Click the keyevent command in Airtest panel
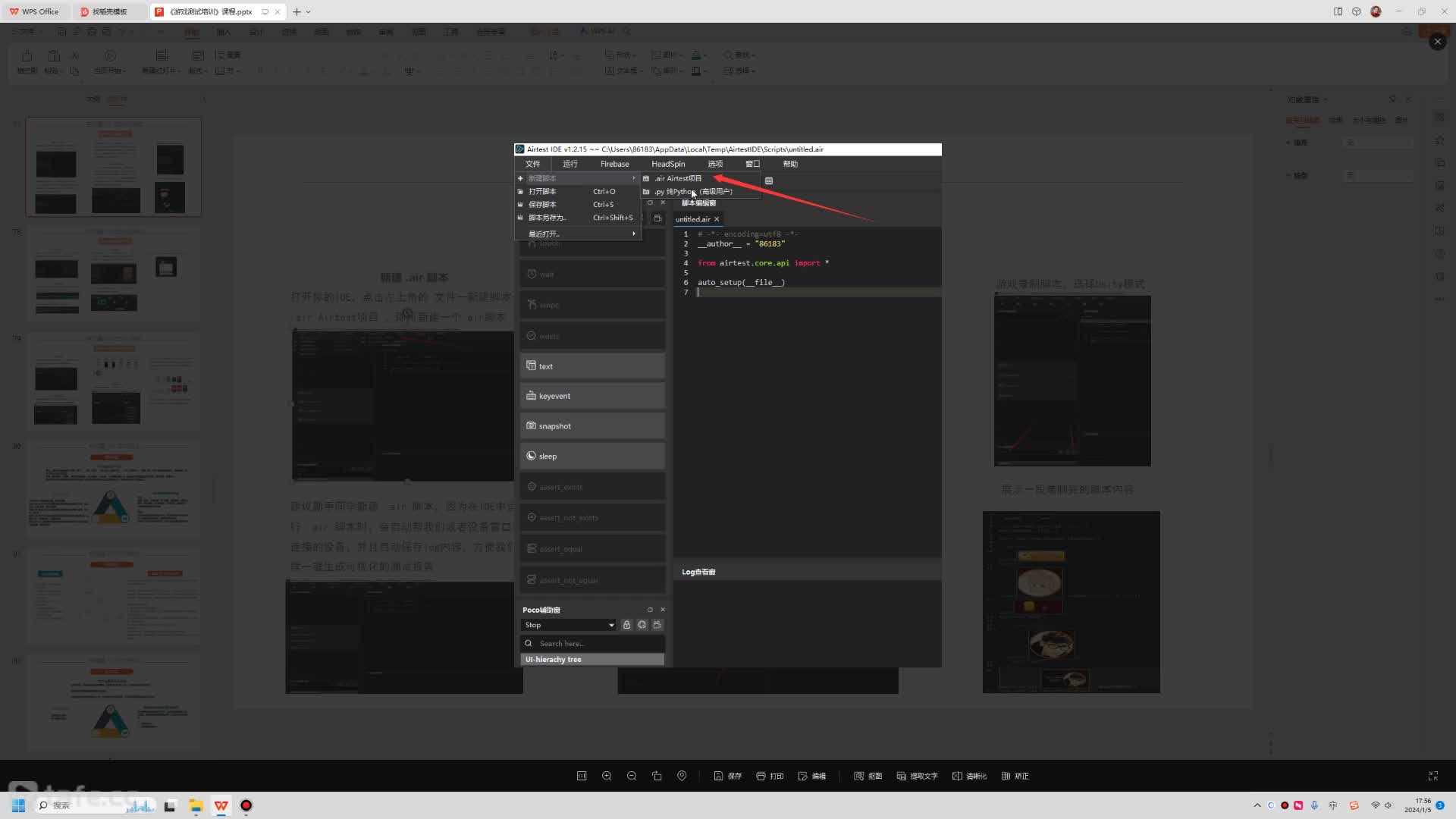The height and width of the screenshot is (819, 1456). coord(592,396)
